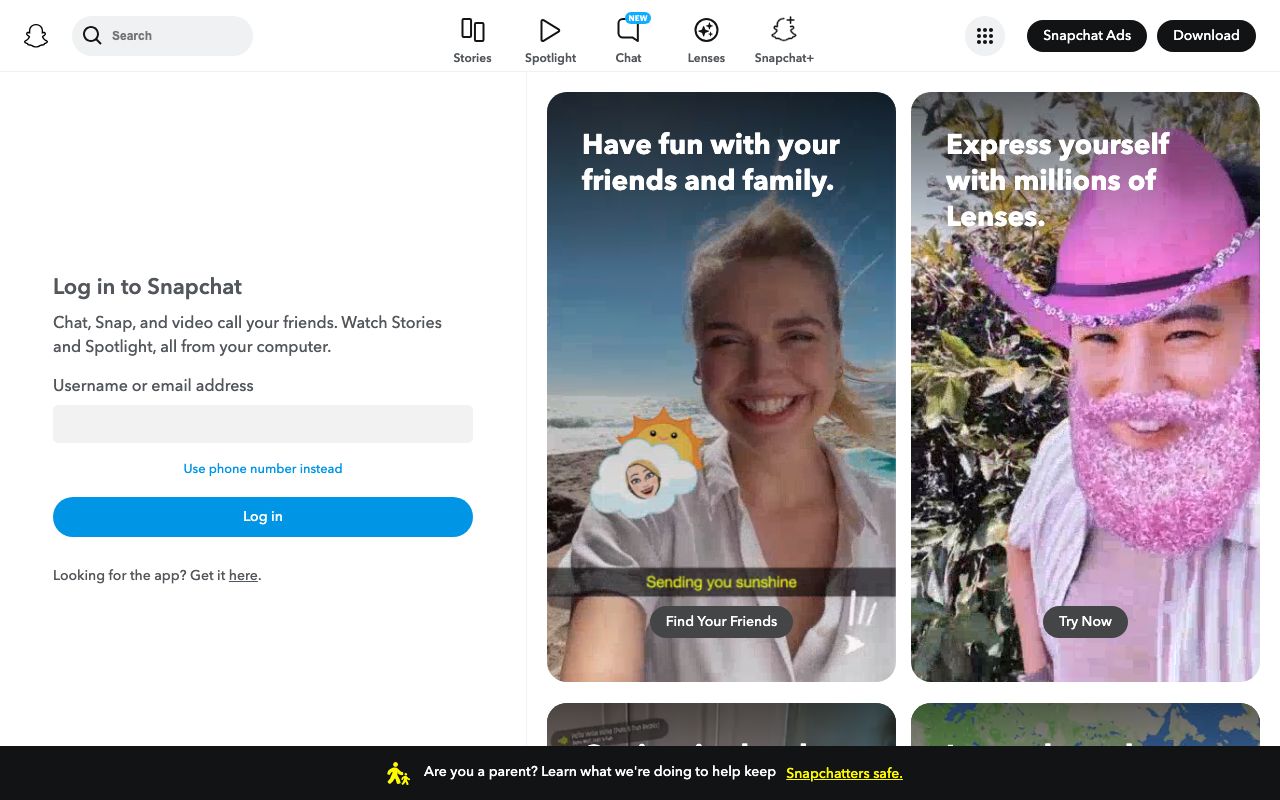Click the Snapchat ghost logo
Image resolution: width=1280 pixels, height=800 pixels.
36,36
